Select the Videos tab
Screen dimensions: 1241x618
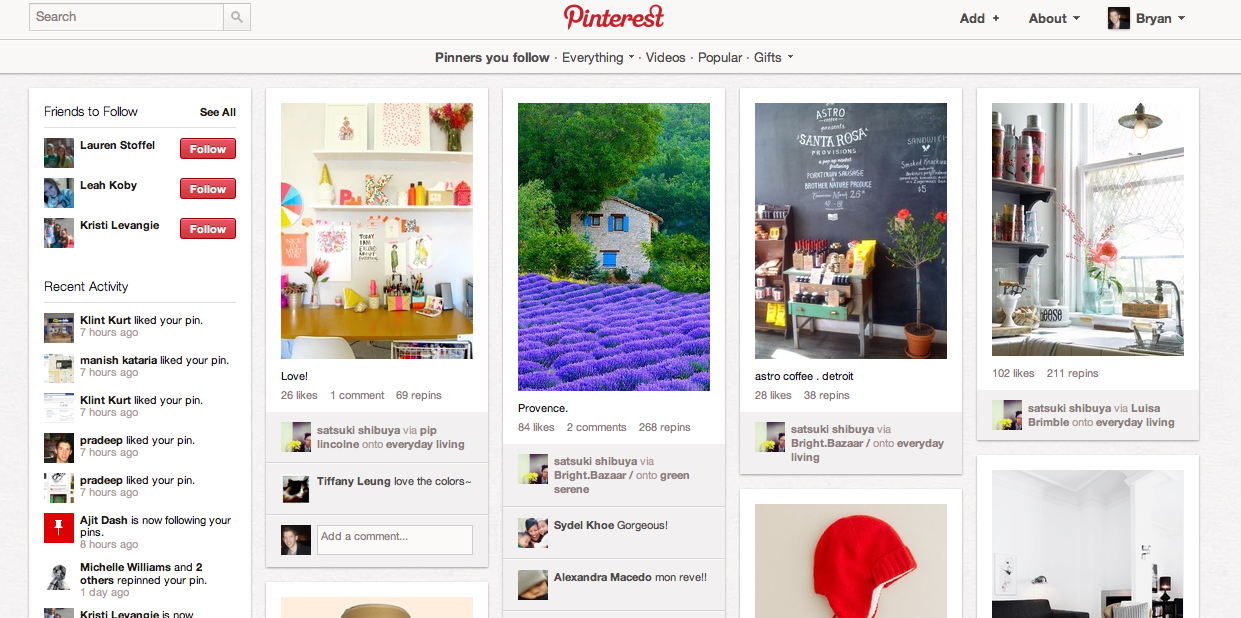[666, 57]
